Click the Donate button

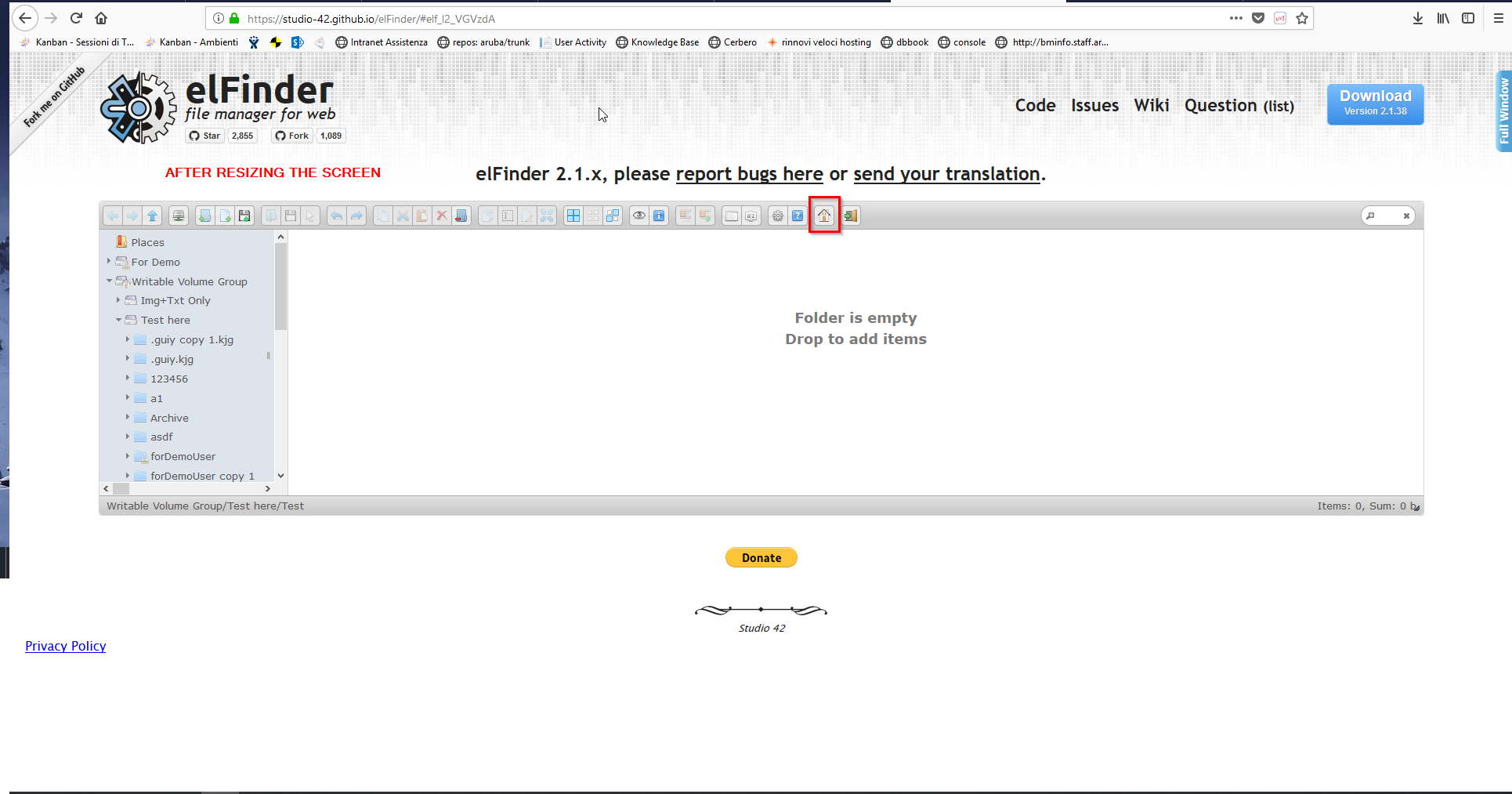pos(761,557)
